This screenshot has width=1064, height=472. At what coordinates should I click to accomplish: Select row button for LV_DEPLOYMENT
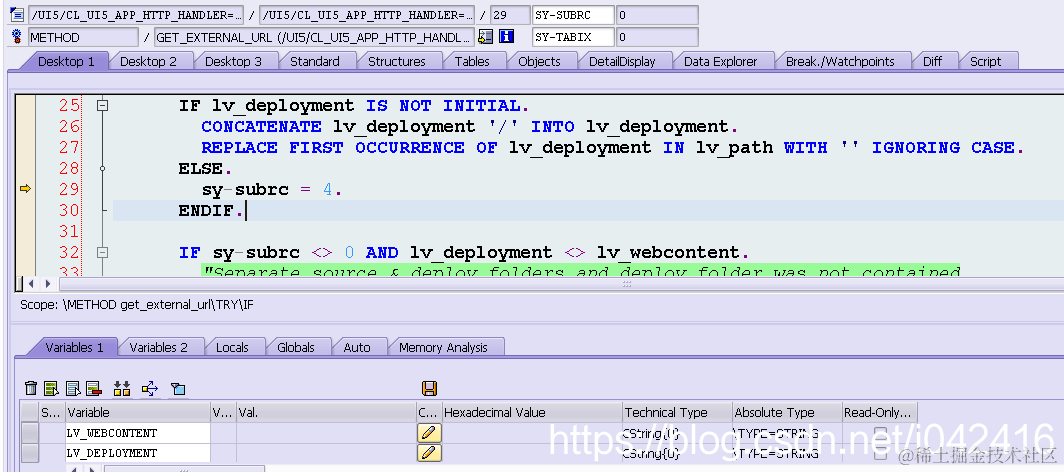click(30, 453)
